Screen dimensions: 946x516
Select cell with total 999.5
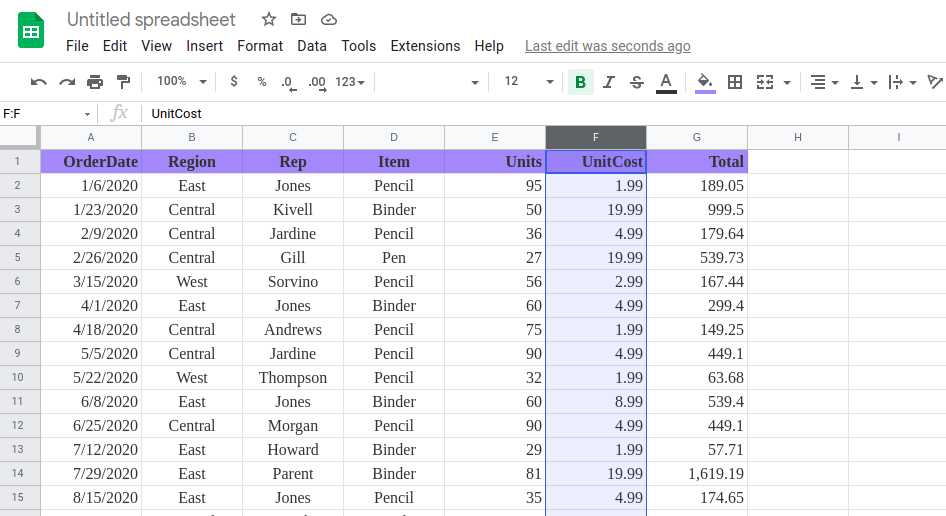click(x=697, y=210)
